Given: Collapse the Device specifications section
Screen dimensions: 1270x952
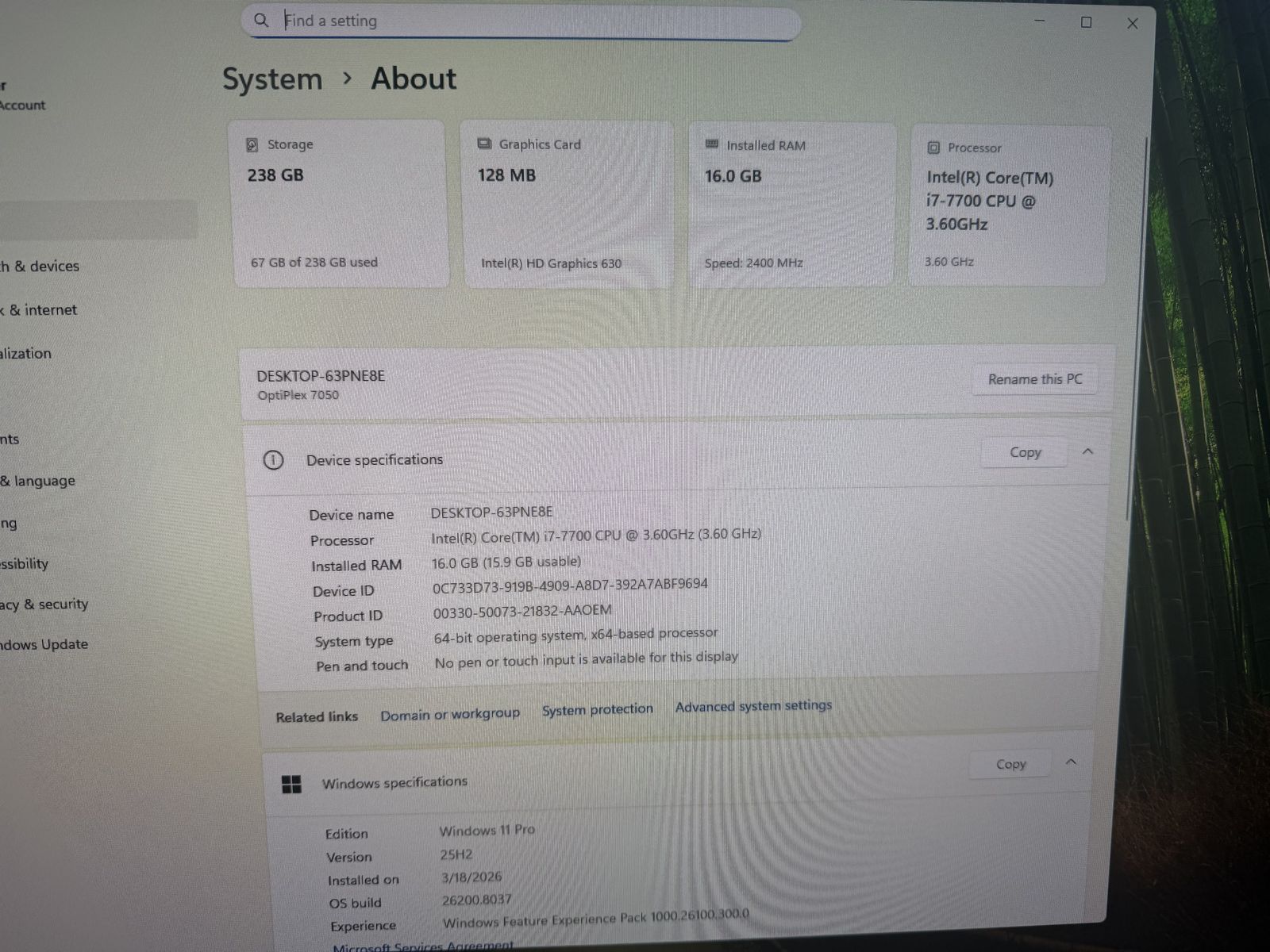Looking at the screenshot, I should (1087, 451).
